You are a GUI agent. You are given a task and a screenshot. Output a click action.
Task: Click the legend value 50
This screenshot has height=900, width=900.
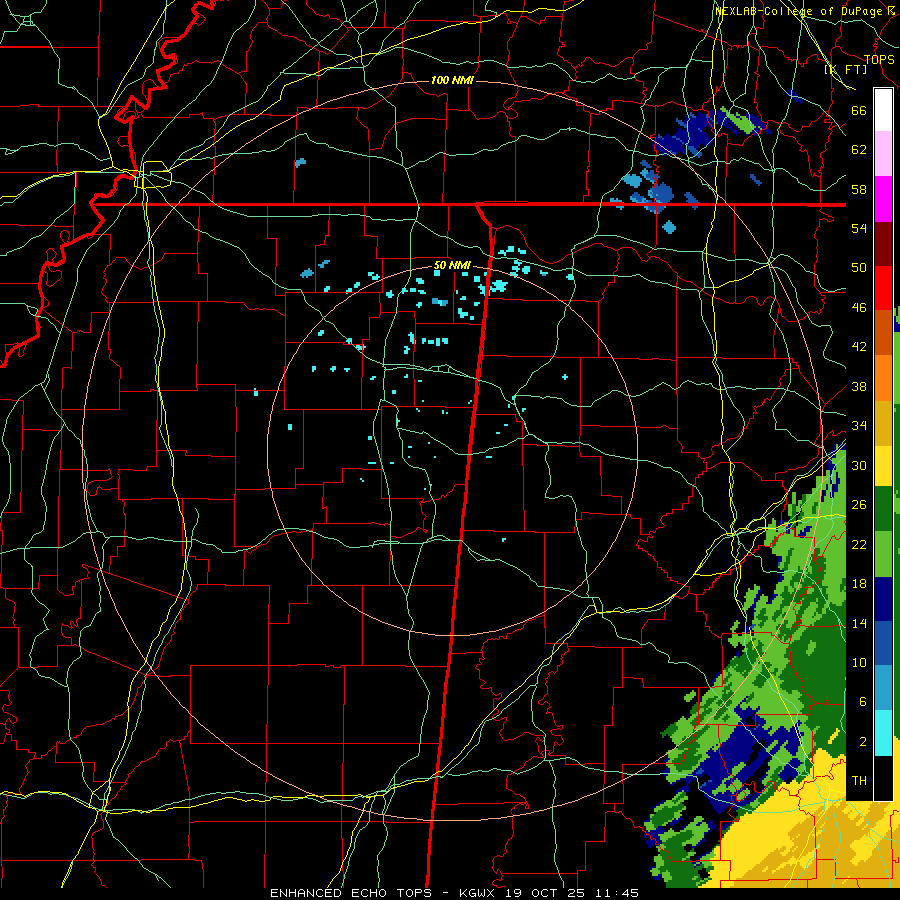pos(859,268)
